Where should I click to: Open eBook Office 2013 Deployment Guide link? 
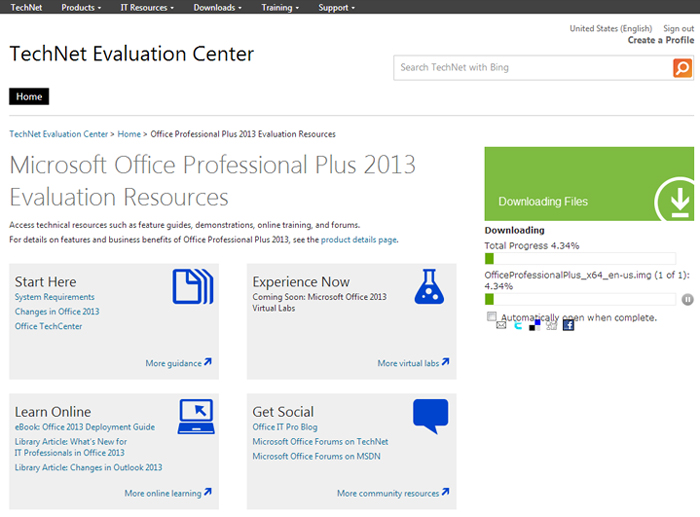(85, 427)
